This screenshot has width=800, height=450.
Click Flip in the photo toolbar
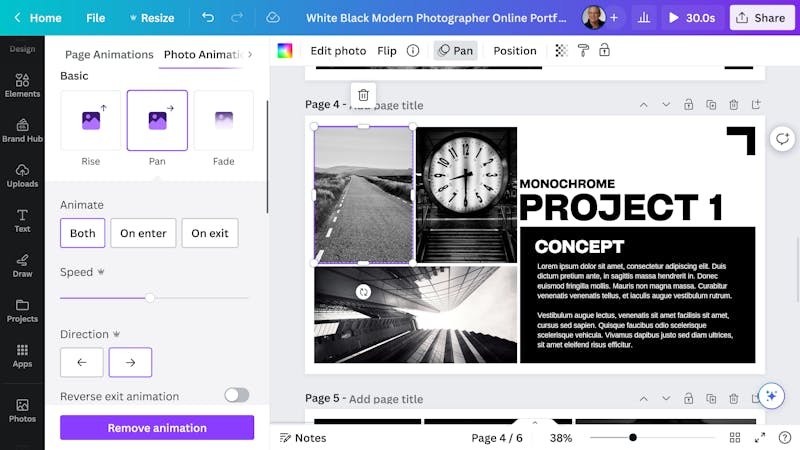pos(387,51)
